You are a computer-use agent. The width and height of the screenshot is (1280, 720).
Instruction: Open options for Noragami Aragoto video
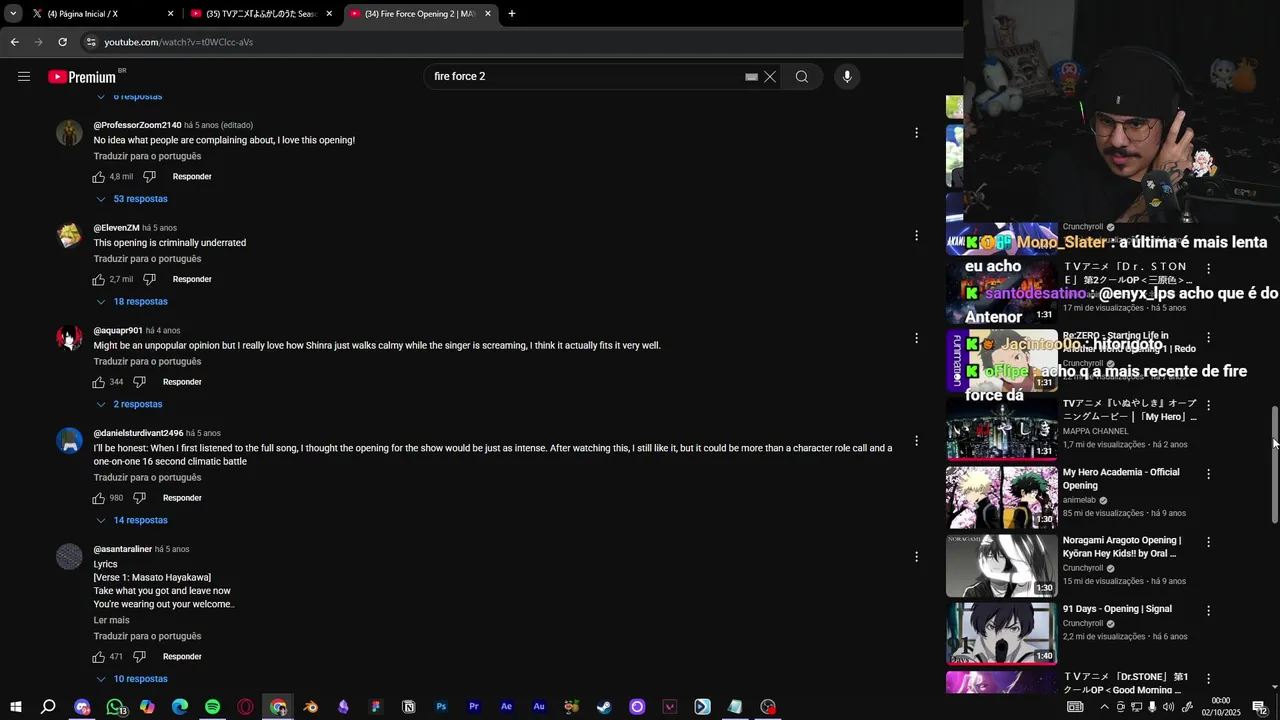[1208, 542]
